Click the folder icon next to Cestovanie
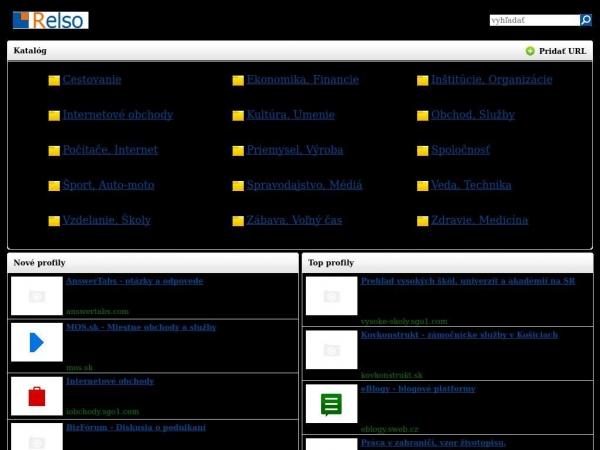The image size is (600, 450). pos(54,80)
